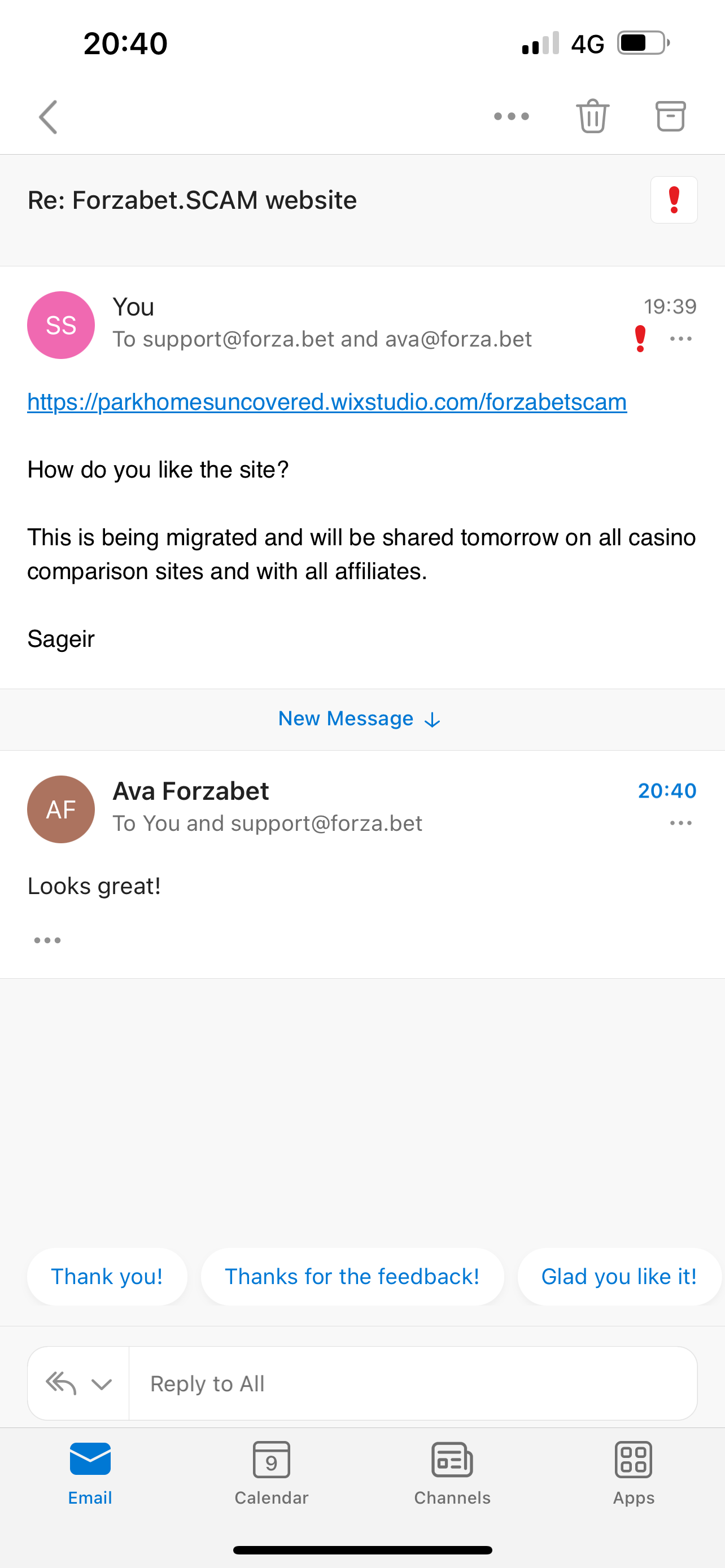Viewport: 725px width, 1568px height.
Task: Tap the Reply All arrows icon
Action: 62,1383
